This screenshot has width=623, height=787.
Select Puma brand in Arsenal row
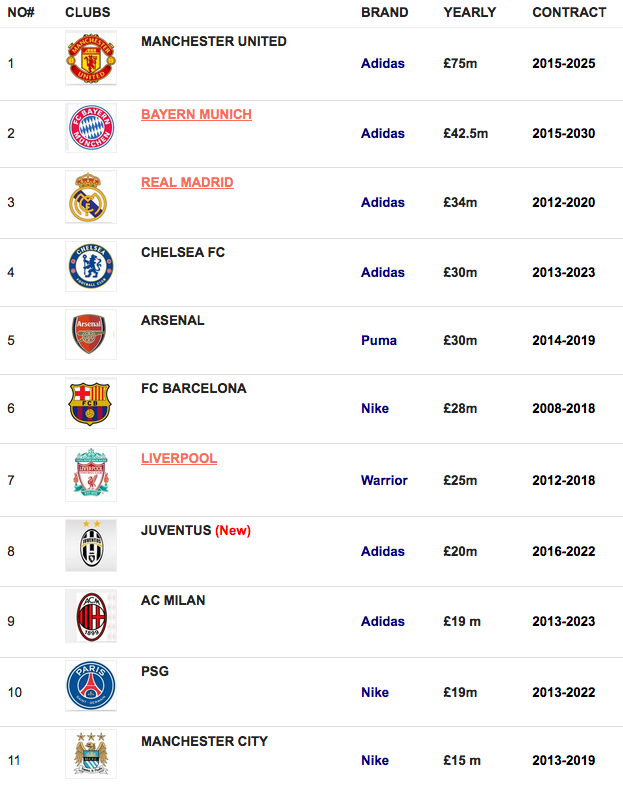coord(379,340)
